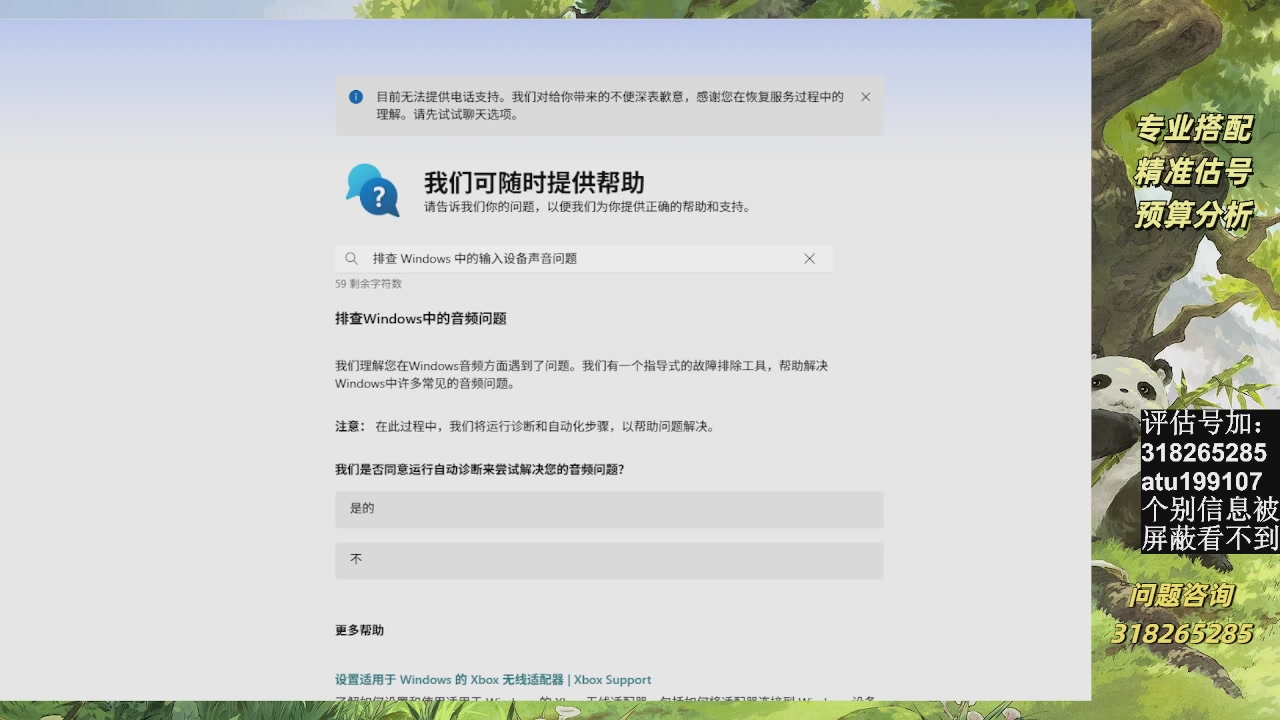1280x720 pixels.
Task: Click the search magnifier icon
Action: pos(351,258)
